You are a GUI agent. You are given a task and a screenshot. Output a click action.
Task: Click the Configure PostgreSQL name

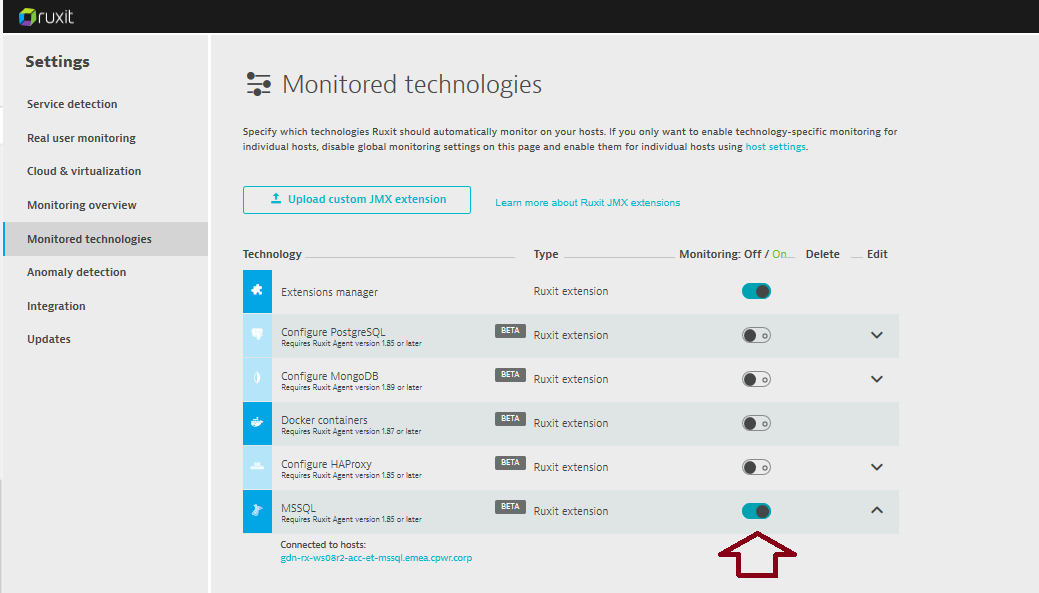click(333, 332)
